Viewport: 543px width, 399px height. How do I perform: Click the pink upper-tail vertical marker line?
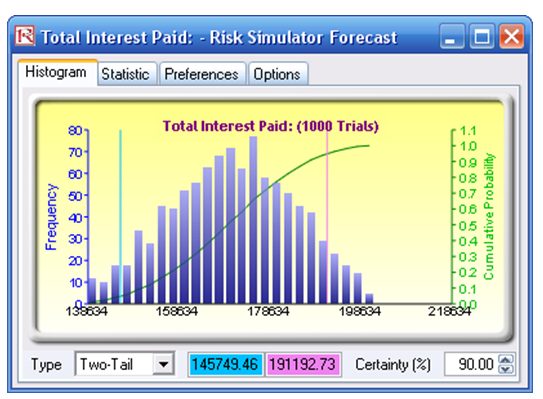tap(327, 216)
